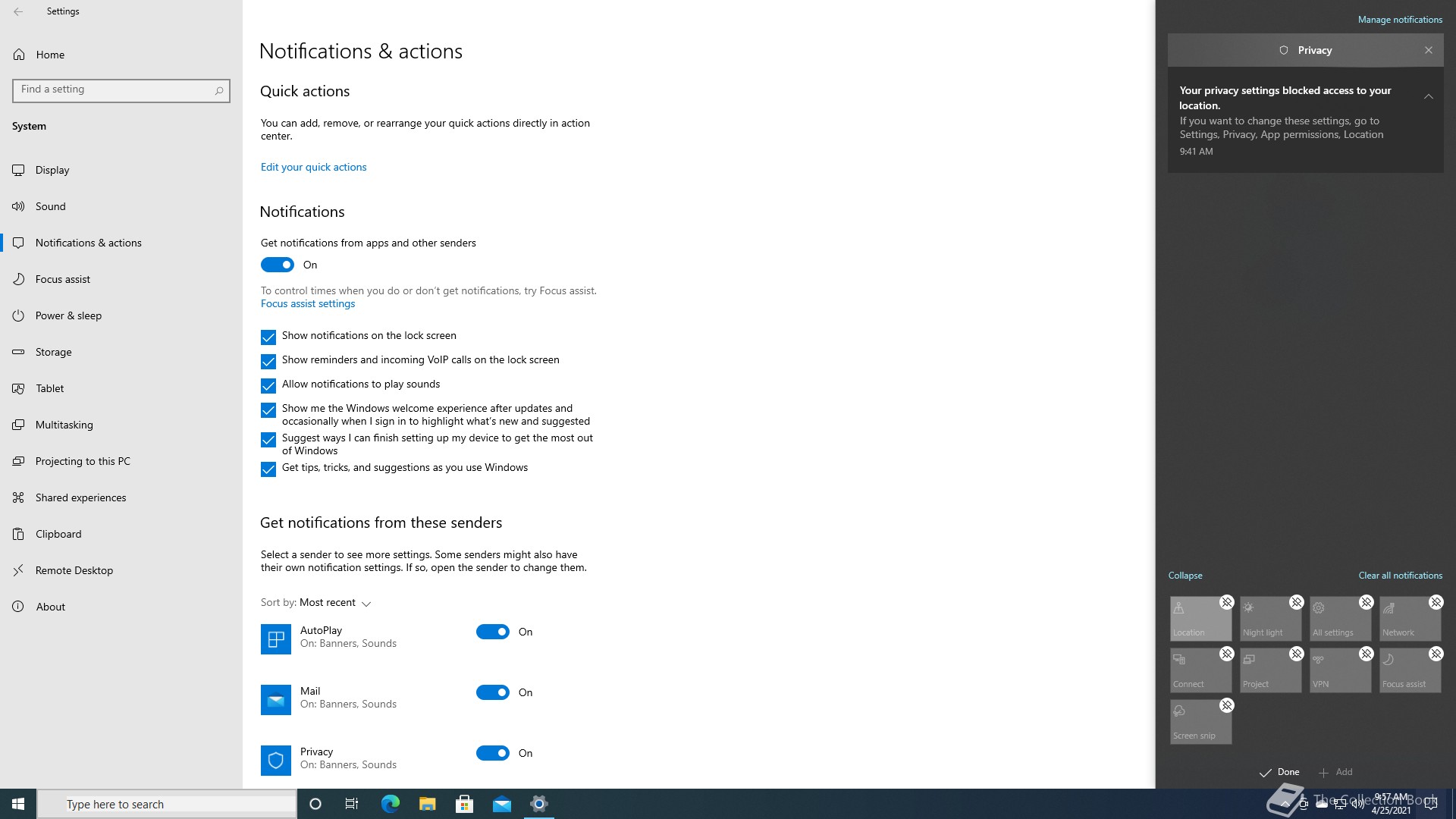
Task: Click the Mail sender icon
Action: click(x=276, y=700)
